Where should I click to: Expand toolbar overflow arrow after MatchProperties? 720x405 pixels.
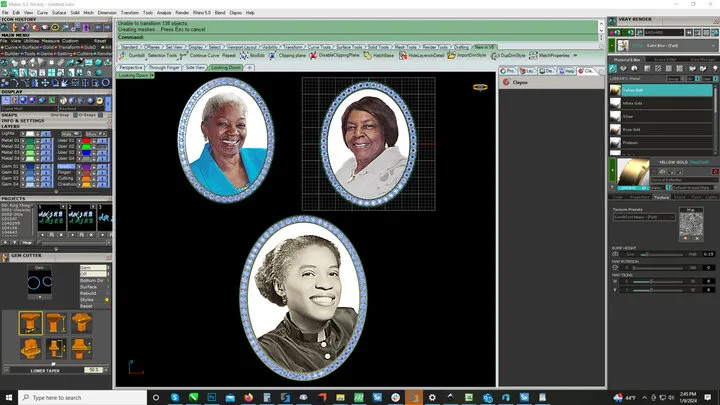[x=575, y=56]
